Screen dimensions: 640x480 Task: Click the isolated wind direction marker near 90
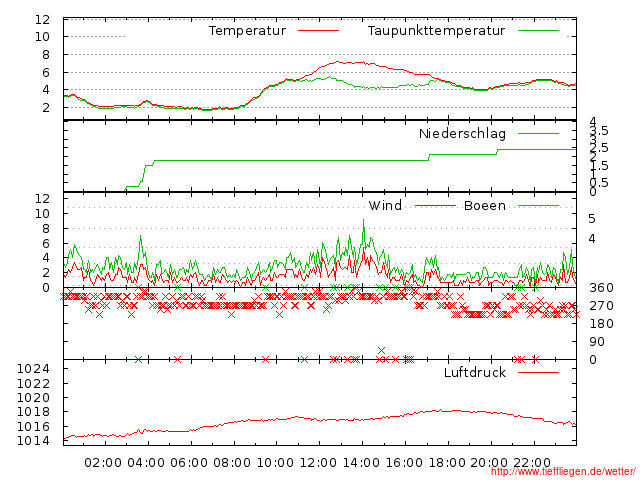click(381, 350)
